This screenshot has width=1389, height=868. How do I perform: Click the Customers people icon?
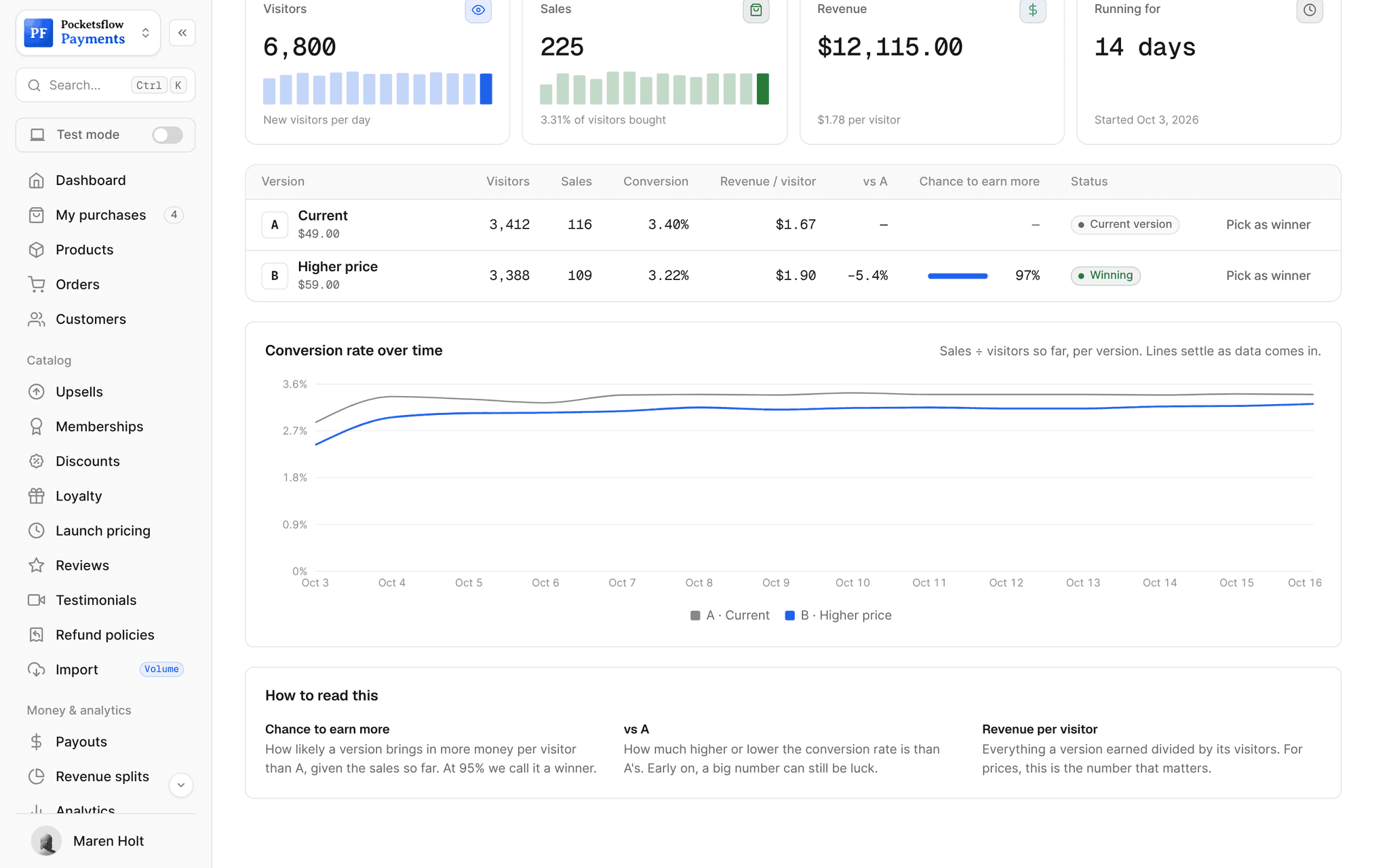click(x=37, y=319)
